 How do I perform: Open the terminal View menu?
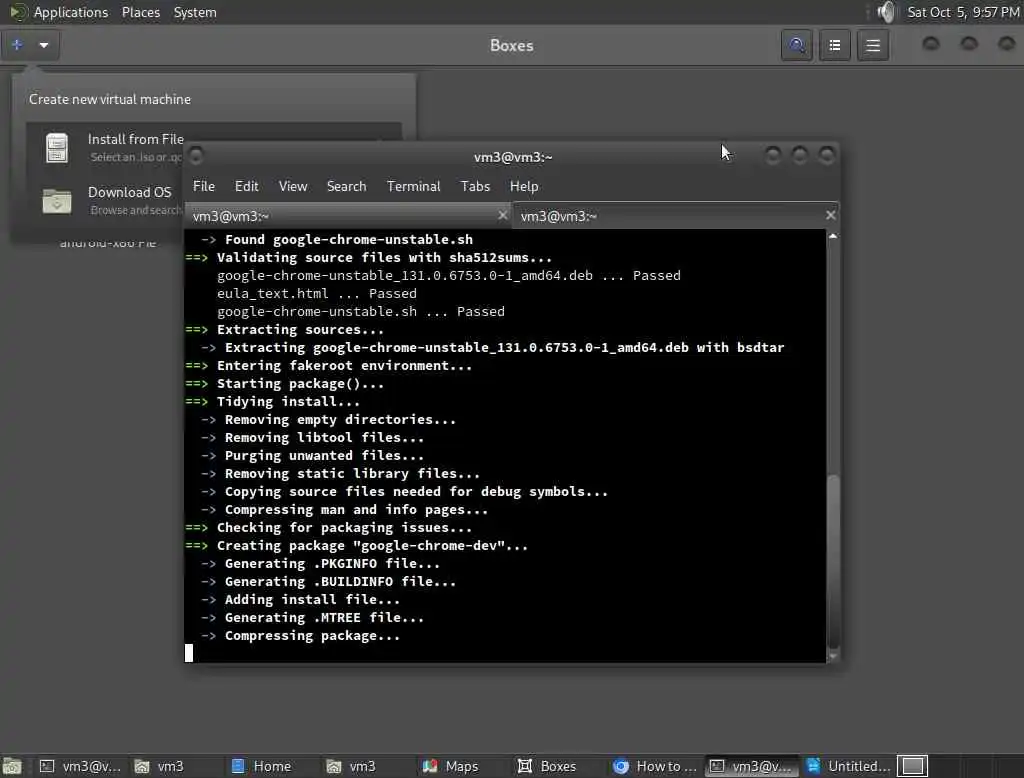point(293,186)
